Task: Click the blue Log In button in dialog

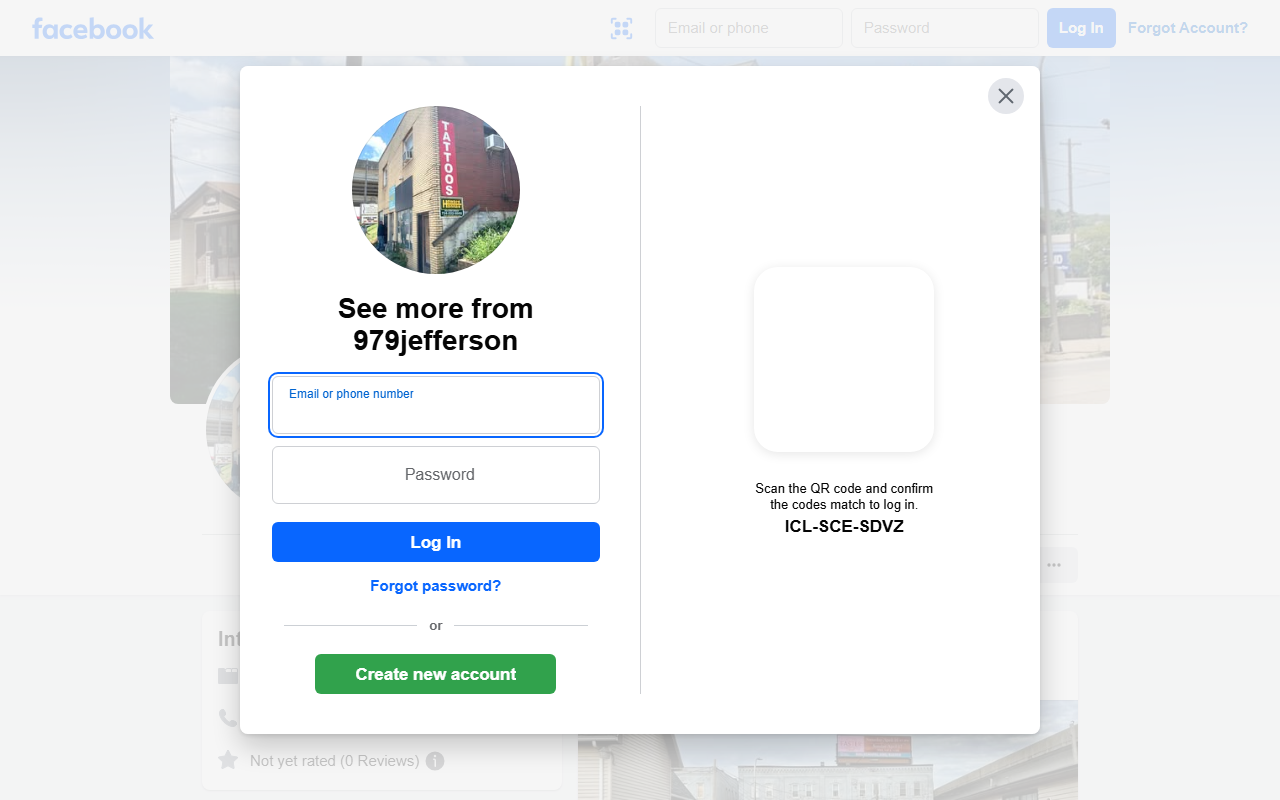Action: coord(436,542)
